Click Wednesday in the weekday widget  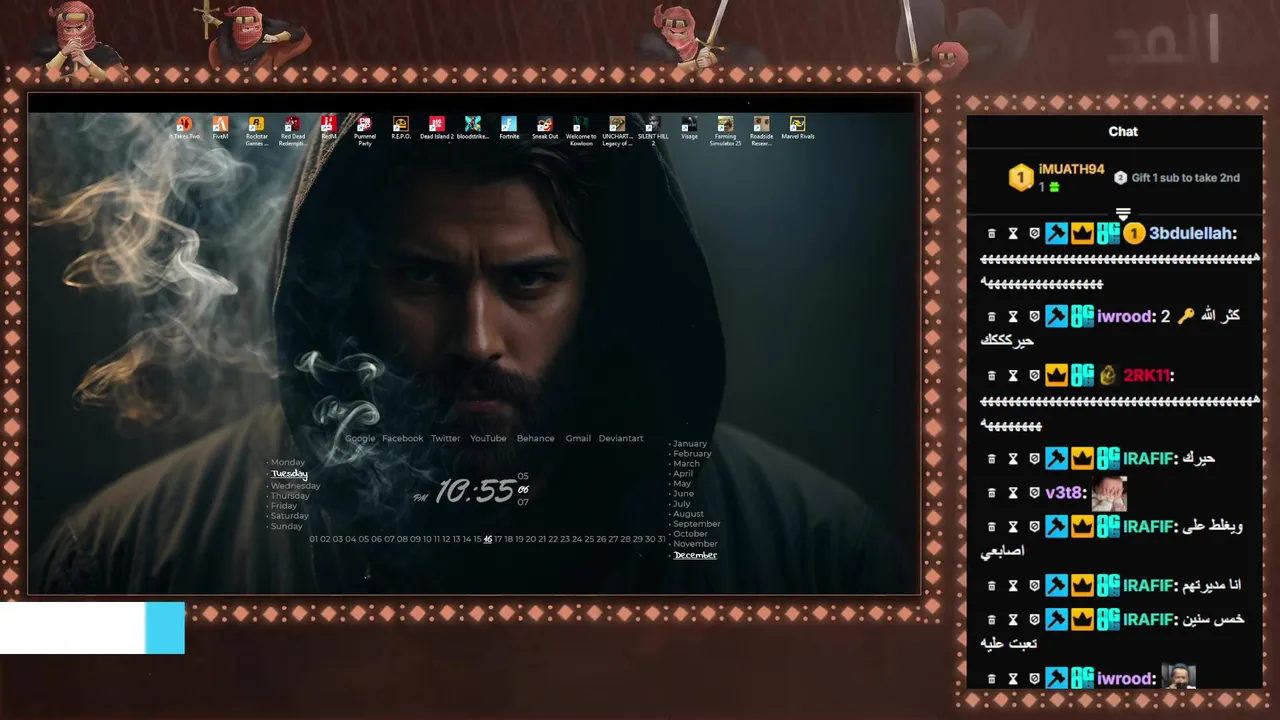295,486
